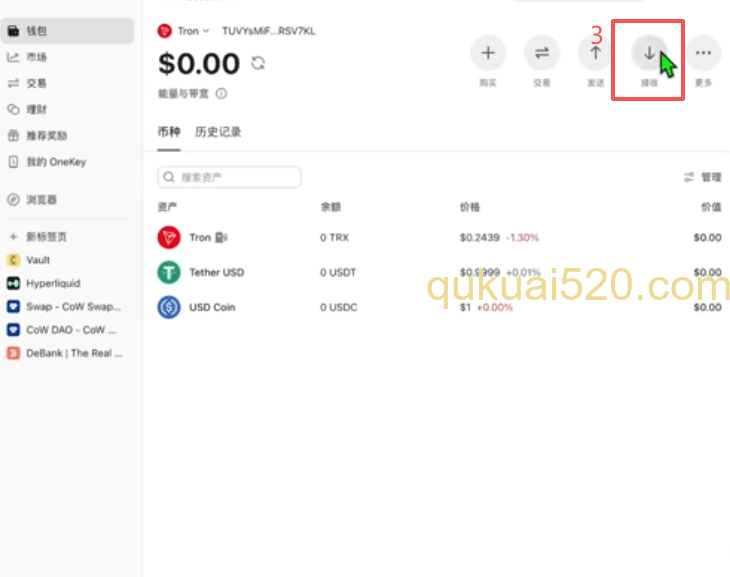
Task: Sort by the 价值 column header
Action: coord(711,207)
